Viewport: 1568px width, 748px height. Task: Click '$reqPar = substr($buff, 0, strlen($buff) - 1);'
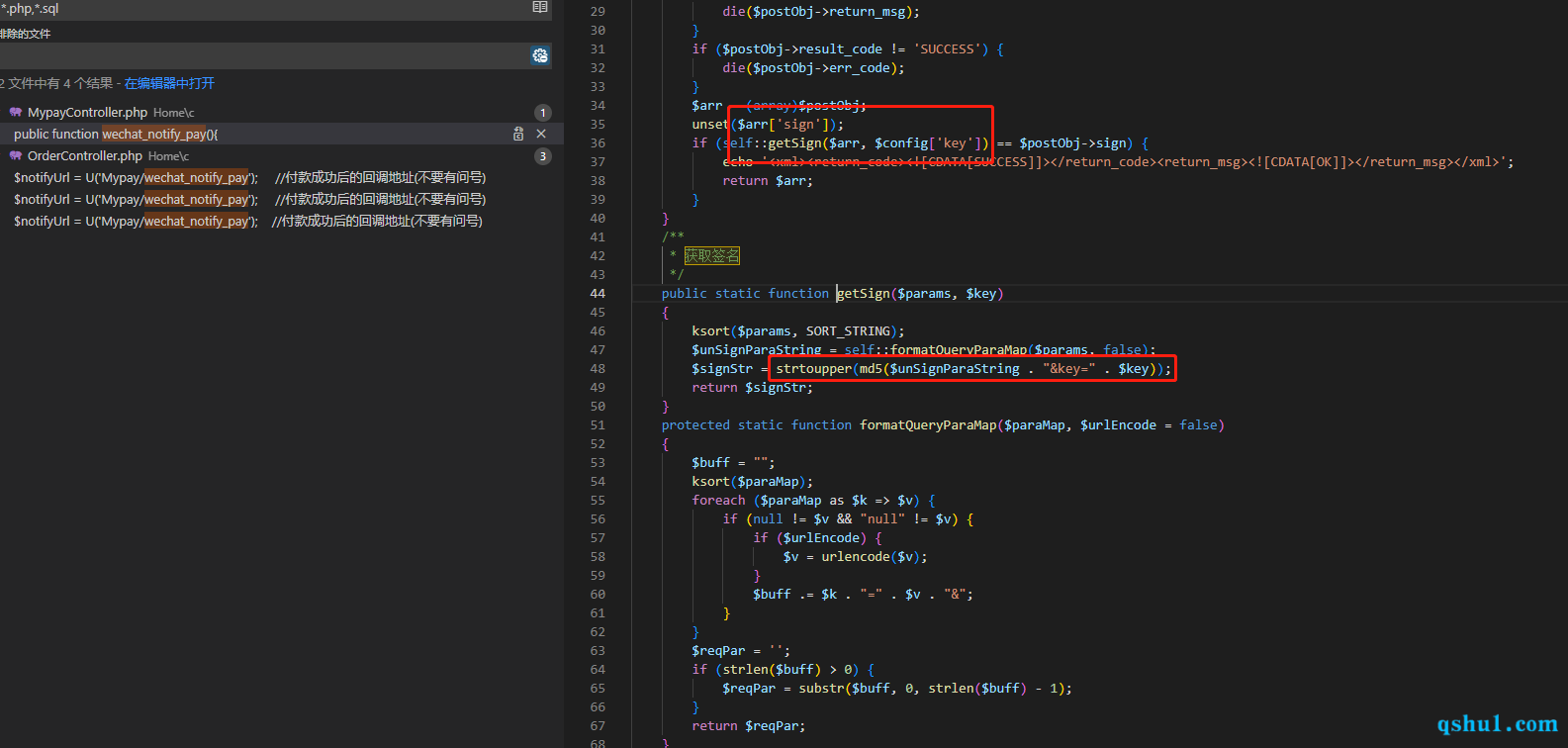[x=897, y=689]
